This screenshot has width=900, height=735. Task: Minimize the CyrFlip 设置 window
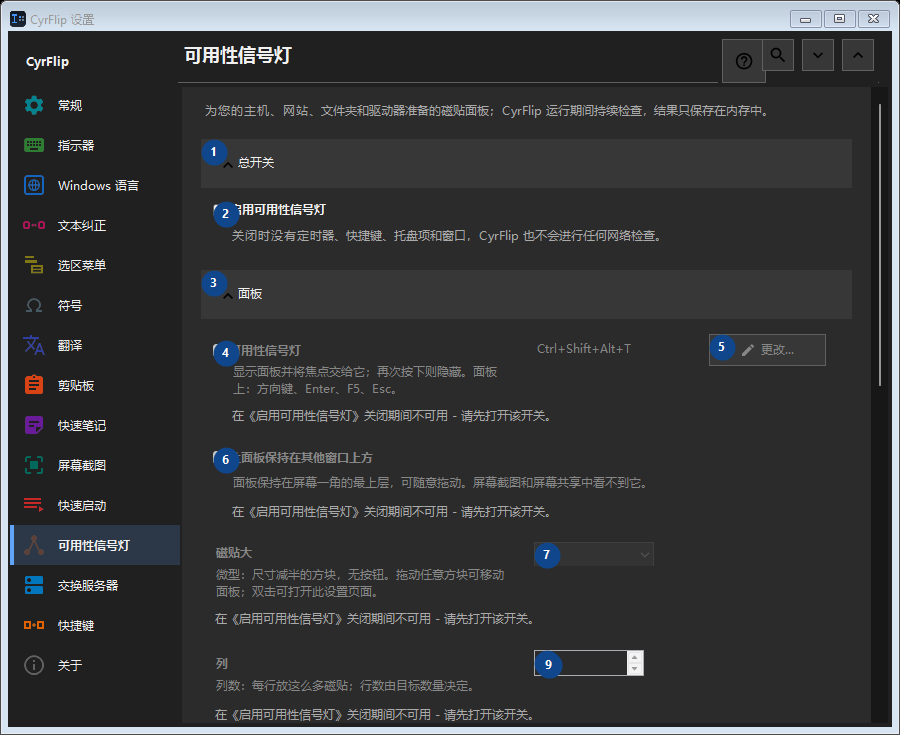coord(805,19)
